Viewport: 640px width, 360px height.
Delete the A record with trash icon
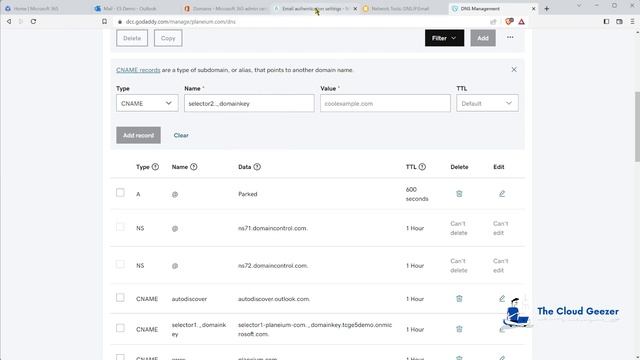[459, 194]
